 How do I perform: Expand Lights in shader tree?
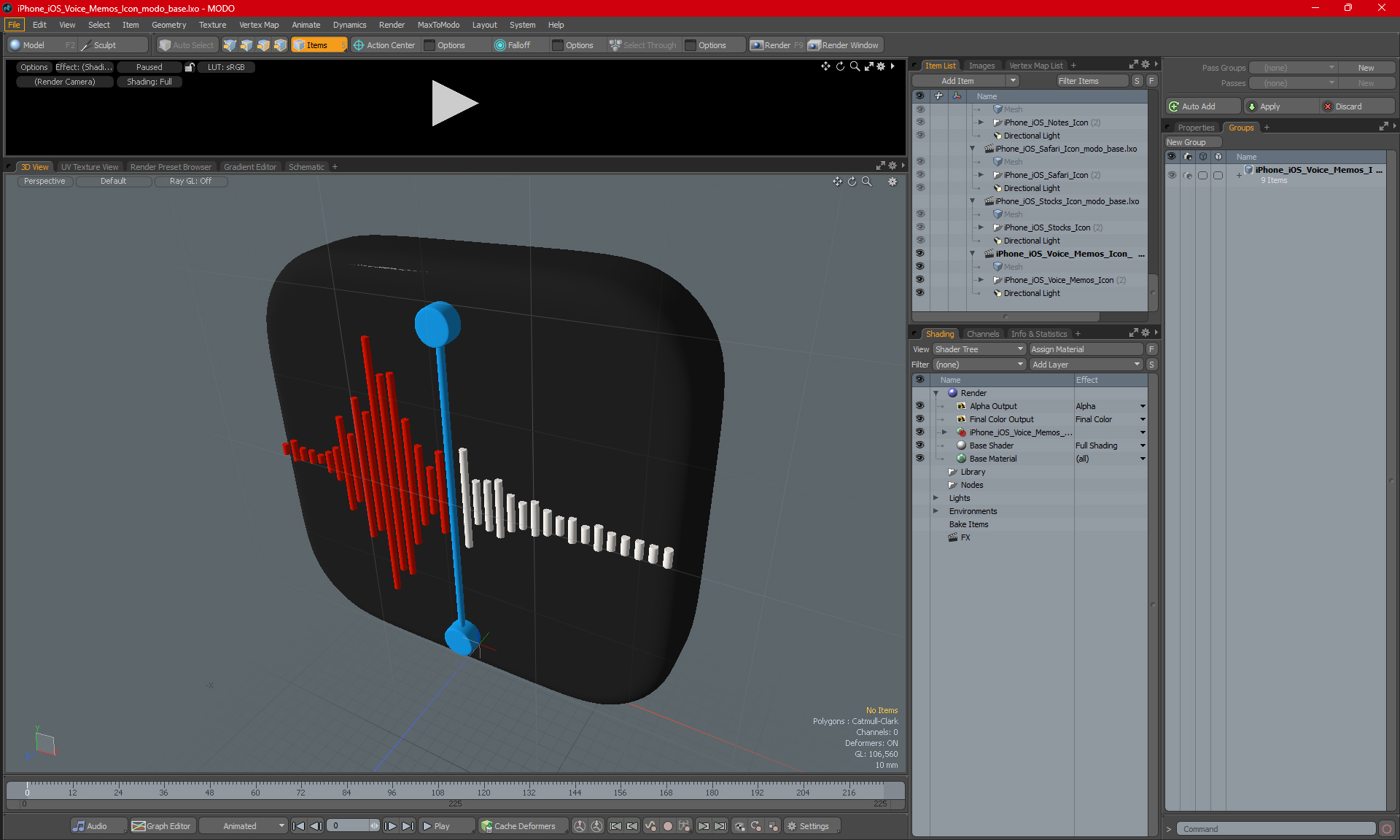tap(936, 498)
